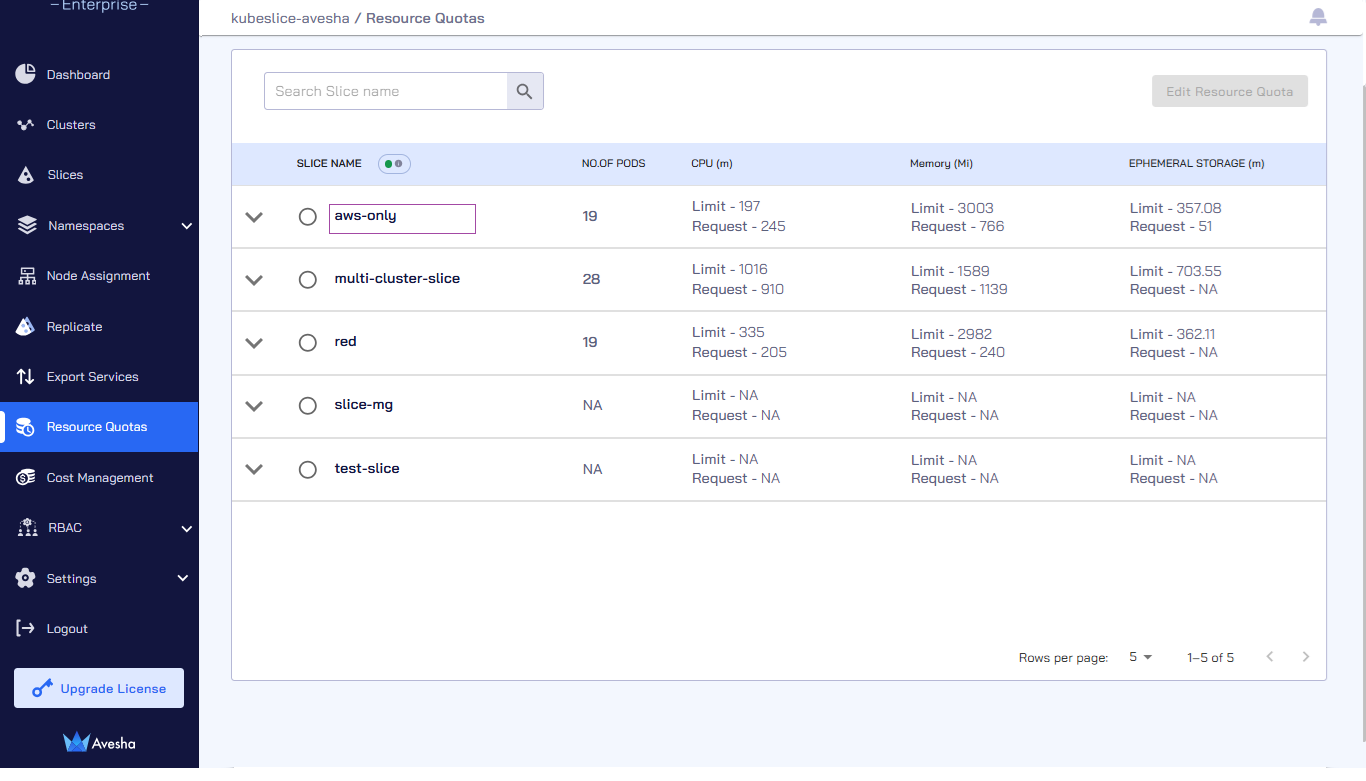This screenshot has width=1366, height=781.
Task: Select the red slice radio button
Action: click(x=308, y=343)
